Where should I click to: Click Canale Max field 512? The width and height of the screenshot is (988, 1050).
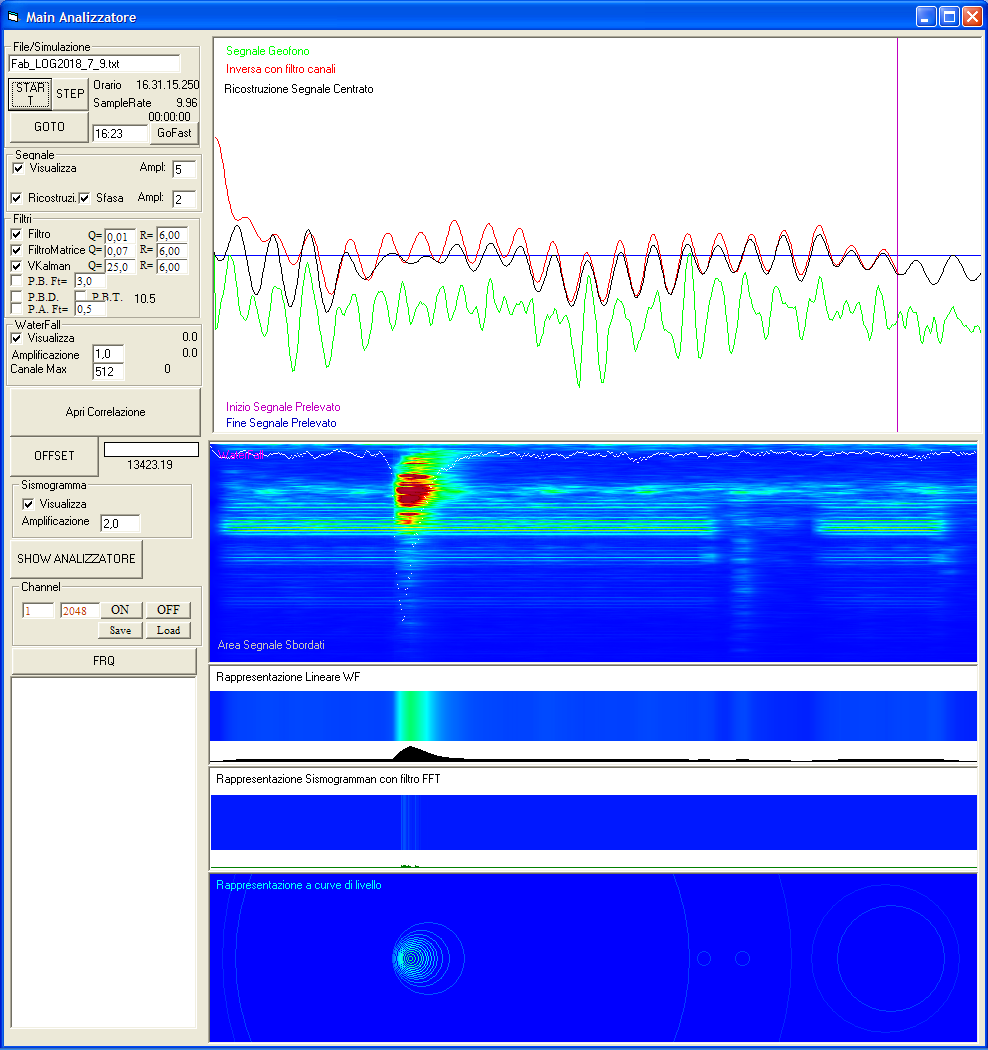click(109, 371)
